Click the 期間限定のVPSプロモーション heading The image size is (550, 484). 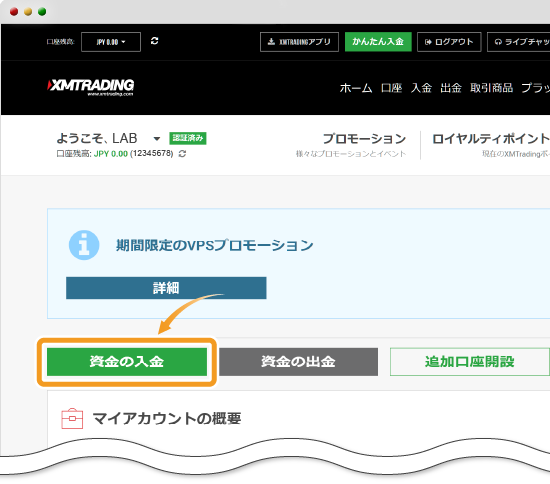(x=214, y=245)
